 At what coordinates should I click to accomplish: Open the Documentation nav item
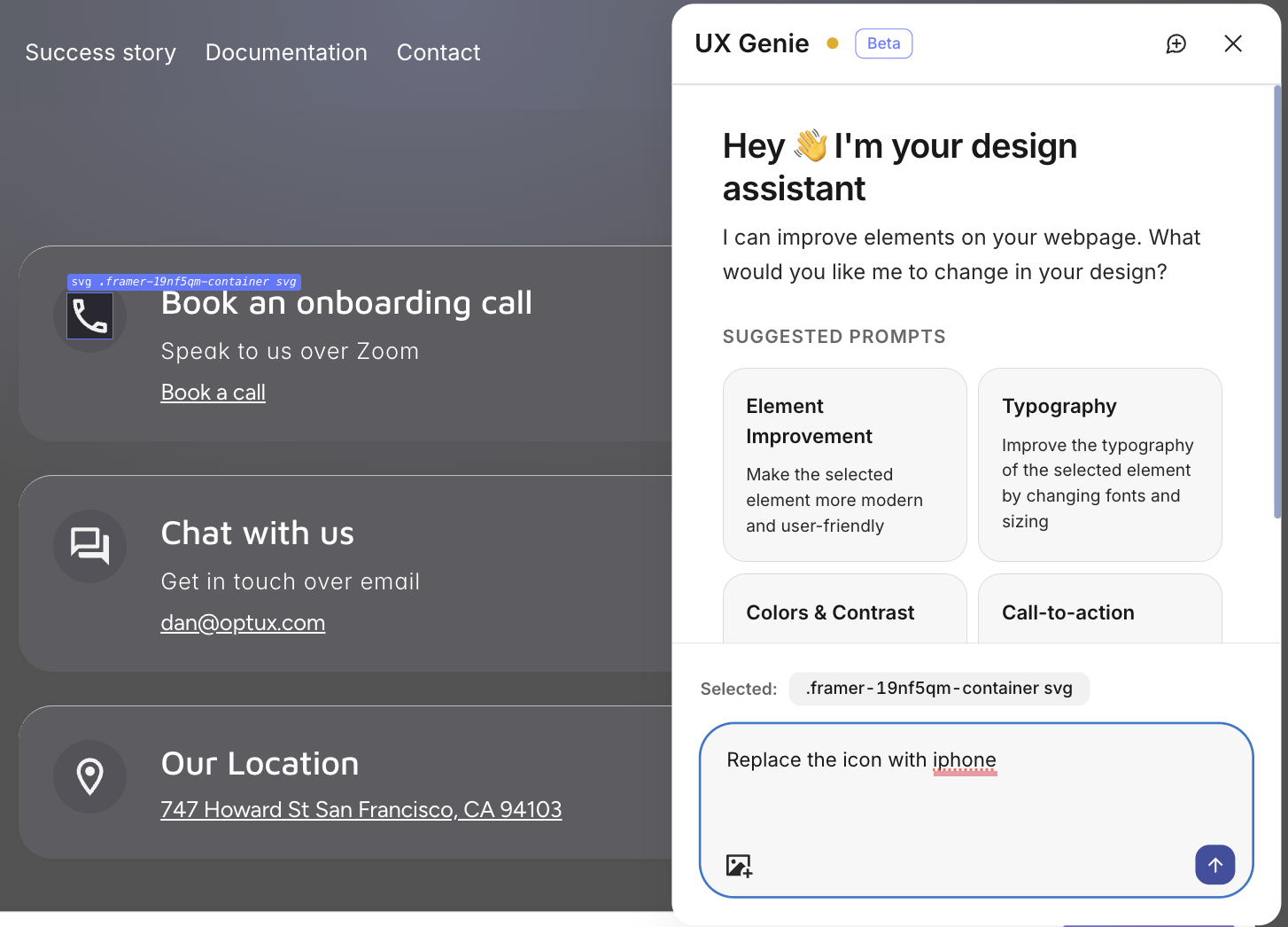(x=286, y=52)
